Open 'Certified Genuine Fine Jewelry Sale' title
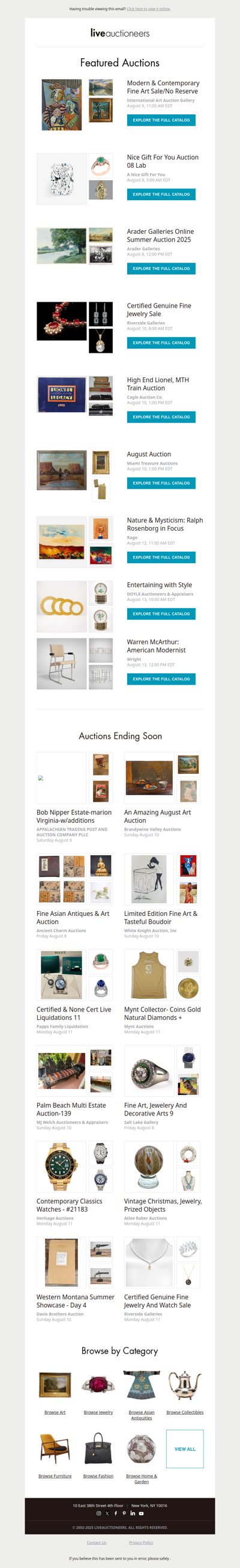The image size is (240, 1568). coord(158,310)
